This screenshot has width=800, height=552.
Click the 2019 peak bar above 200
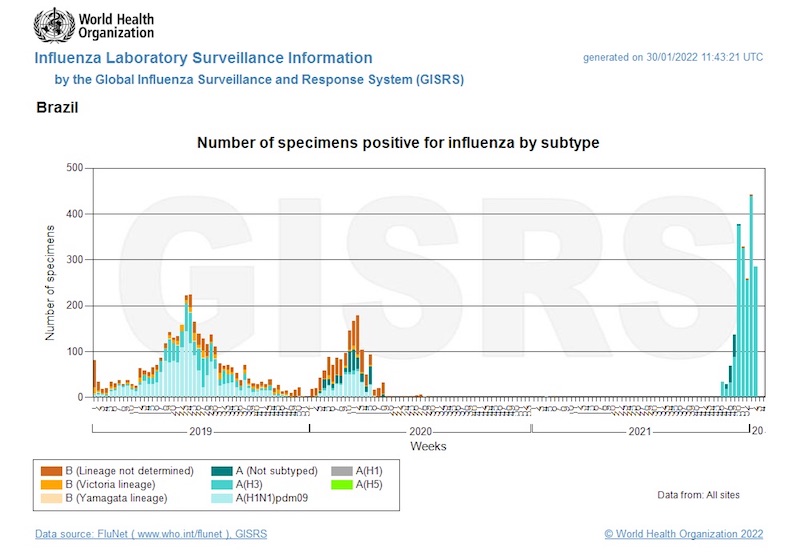[x=190, y=346]
